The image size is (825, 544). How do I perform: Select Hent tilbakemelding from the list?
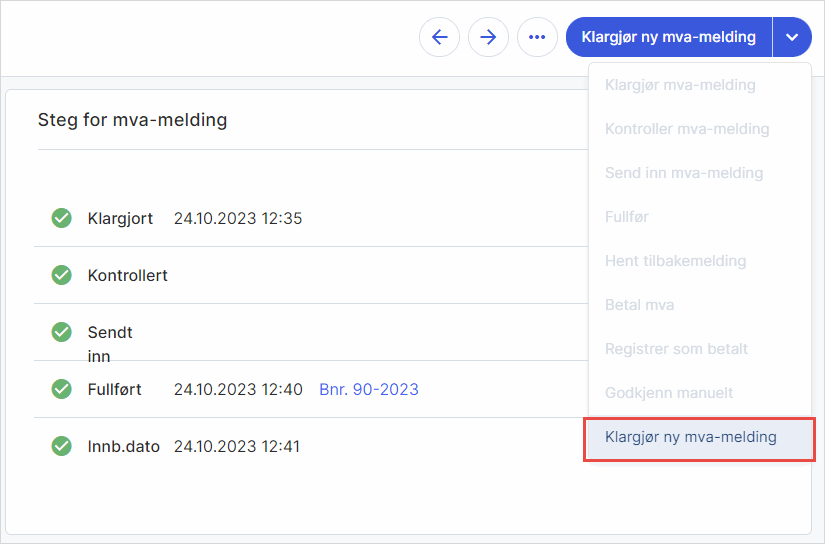pos(675,261)
